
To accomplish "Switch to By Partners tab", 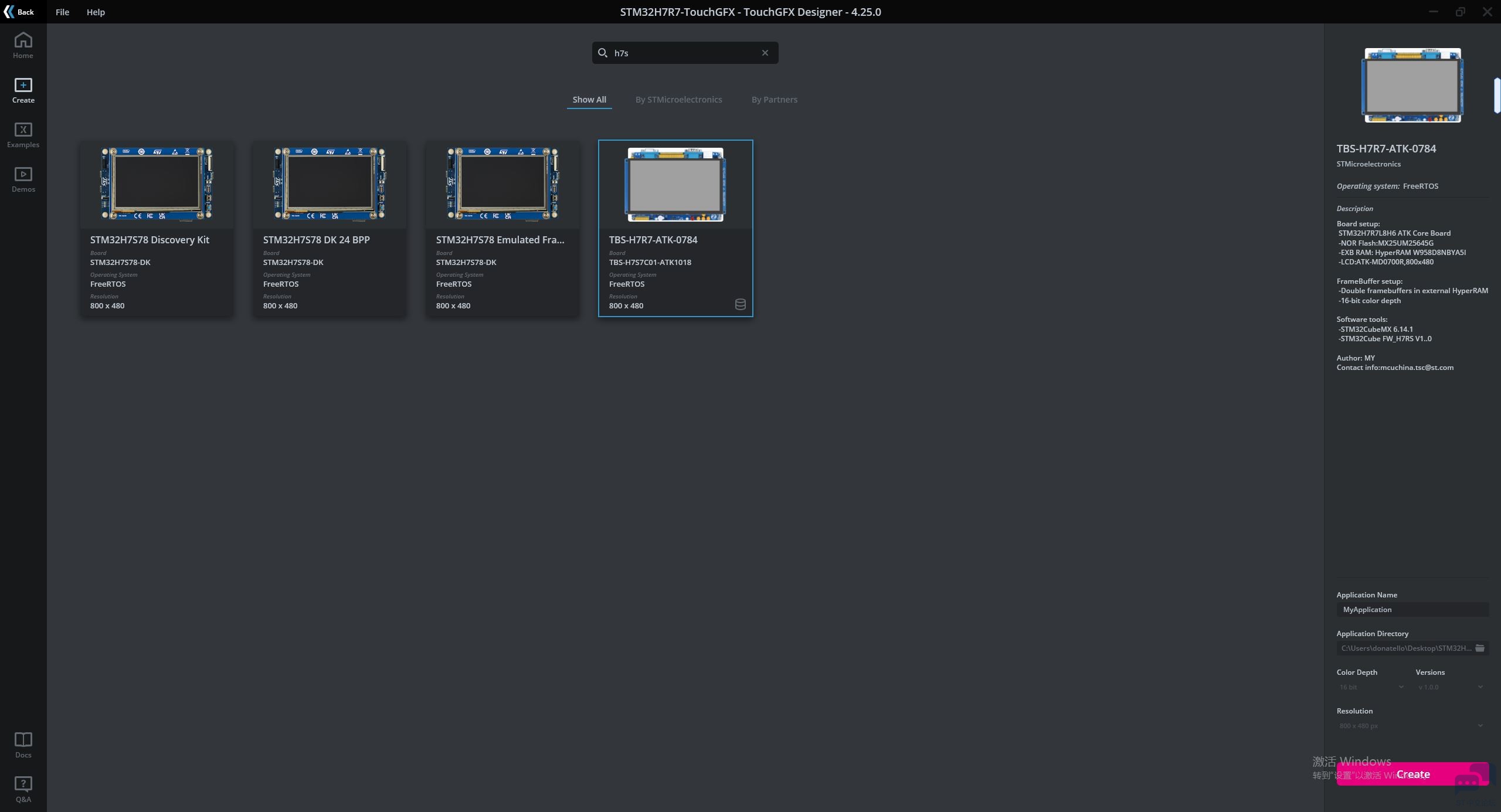I will [774, 100].
